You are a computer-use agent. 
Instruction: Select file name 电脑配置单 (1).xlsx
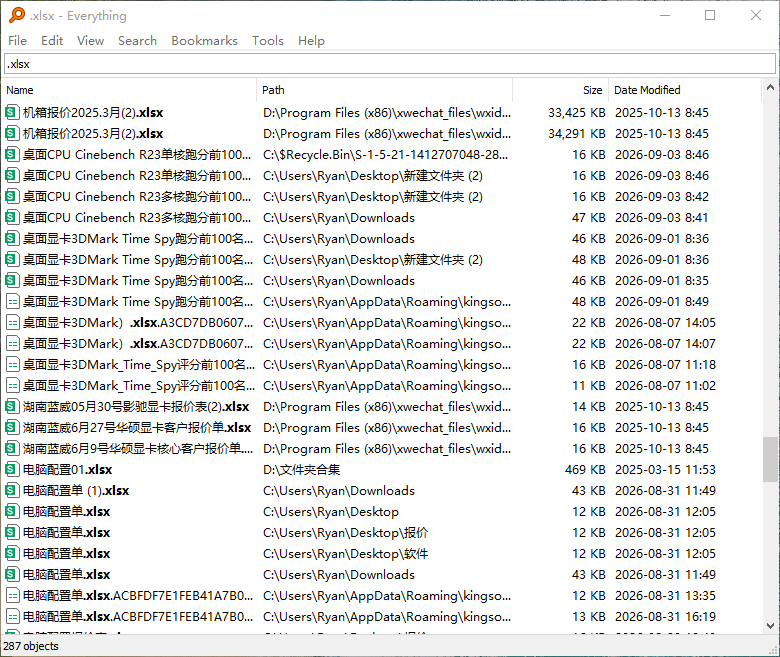pyautogui.click(x=76, y=490)
